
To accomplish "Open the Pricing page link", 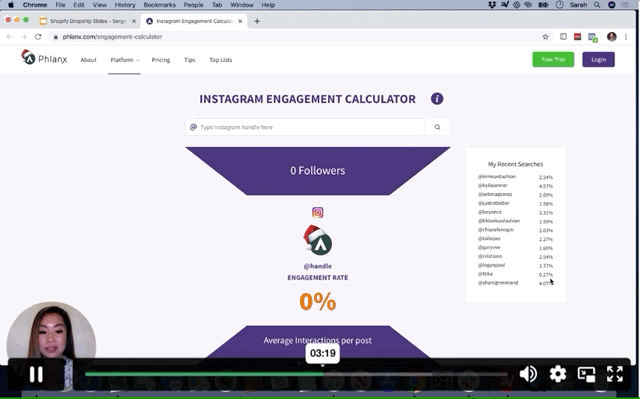I will pyautogui.click(x=161, y=60).
